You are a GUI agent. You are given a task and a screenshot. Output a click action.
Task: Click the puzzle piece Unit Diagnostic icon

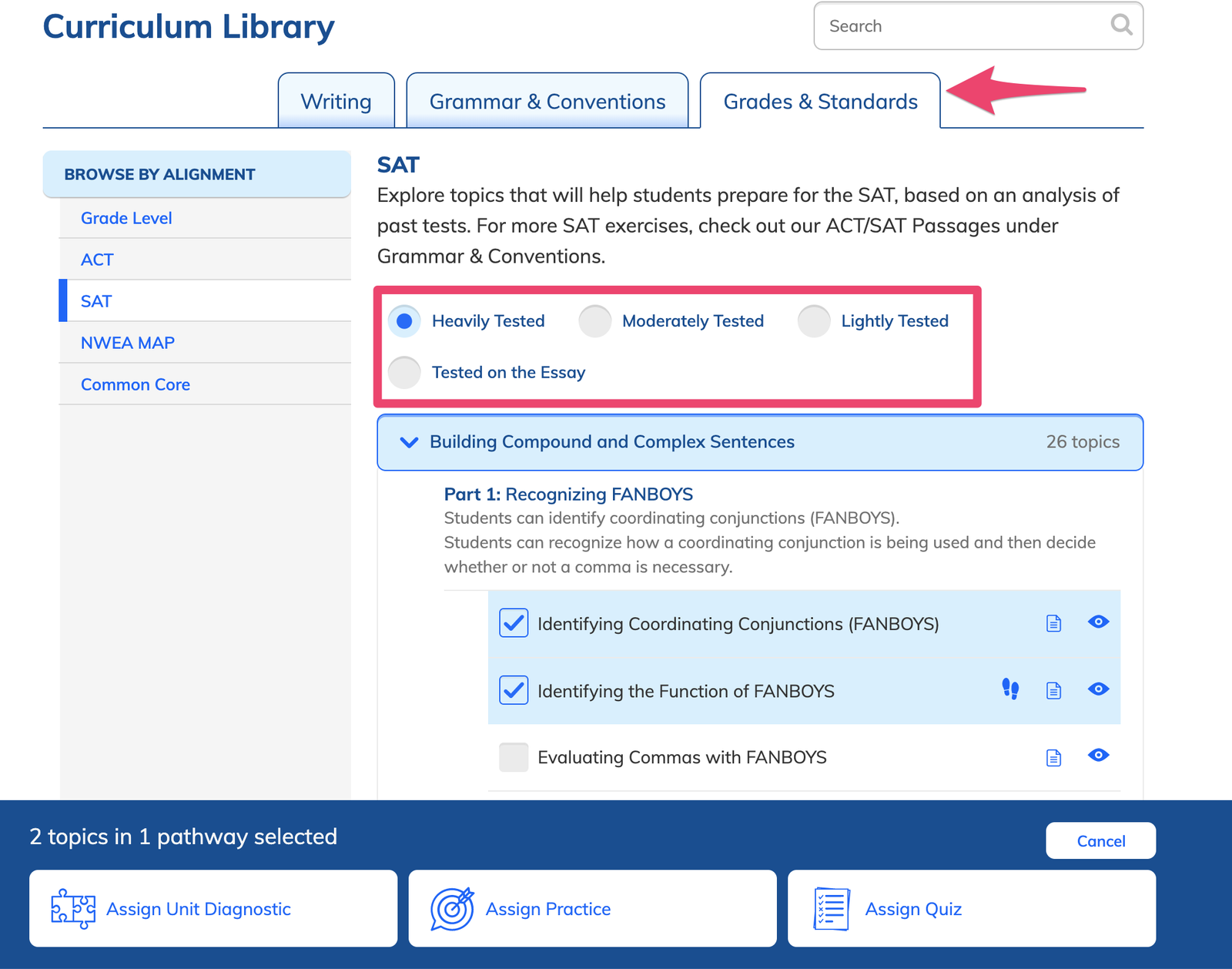click(x=73, y=909)
